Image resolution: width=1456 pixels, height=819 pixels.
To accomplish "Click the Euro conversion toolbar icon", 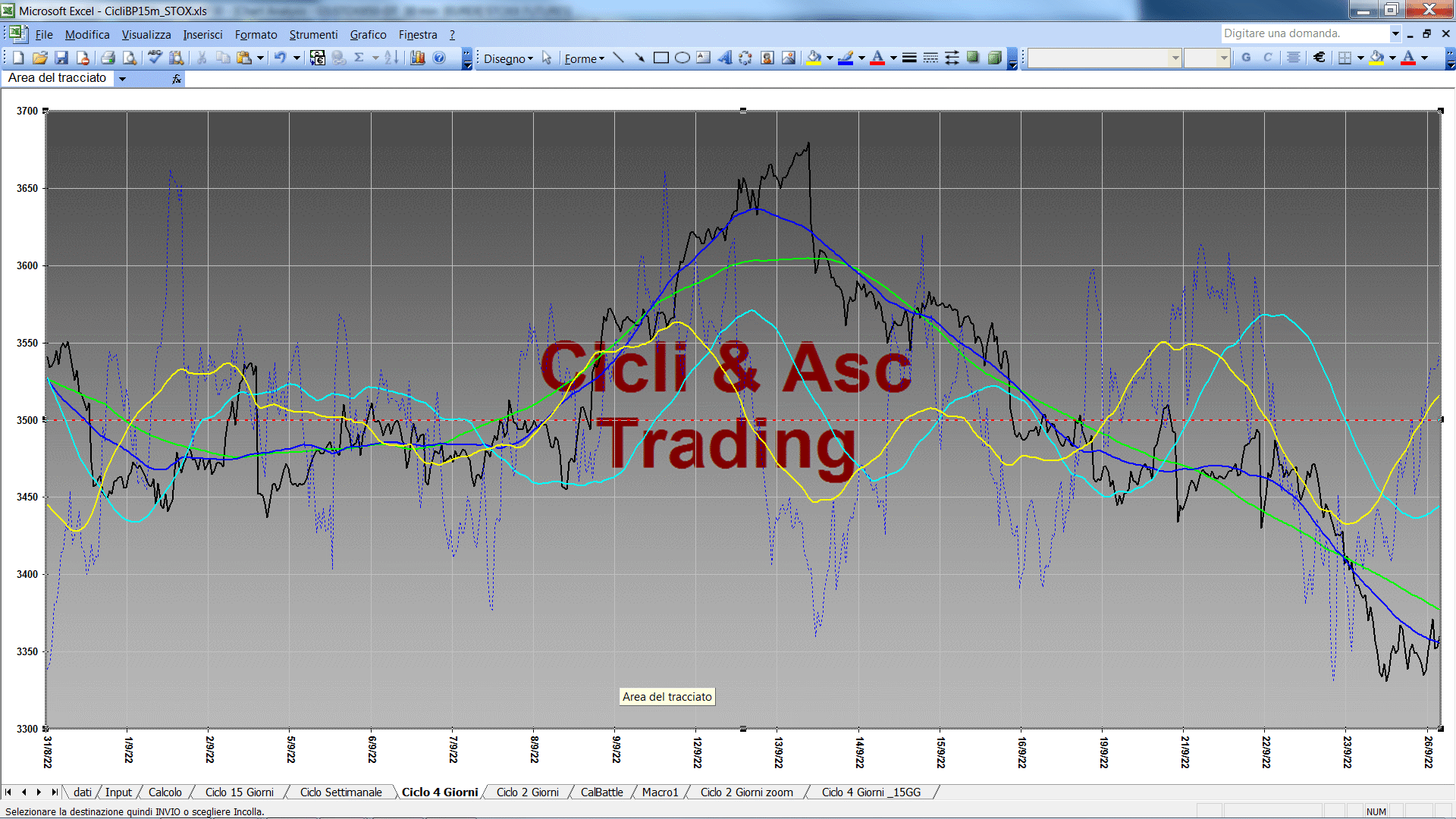I will pos(318,58).
